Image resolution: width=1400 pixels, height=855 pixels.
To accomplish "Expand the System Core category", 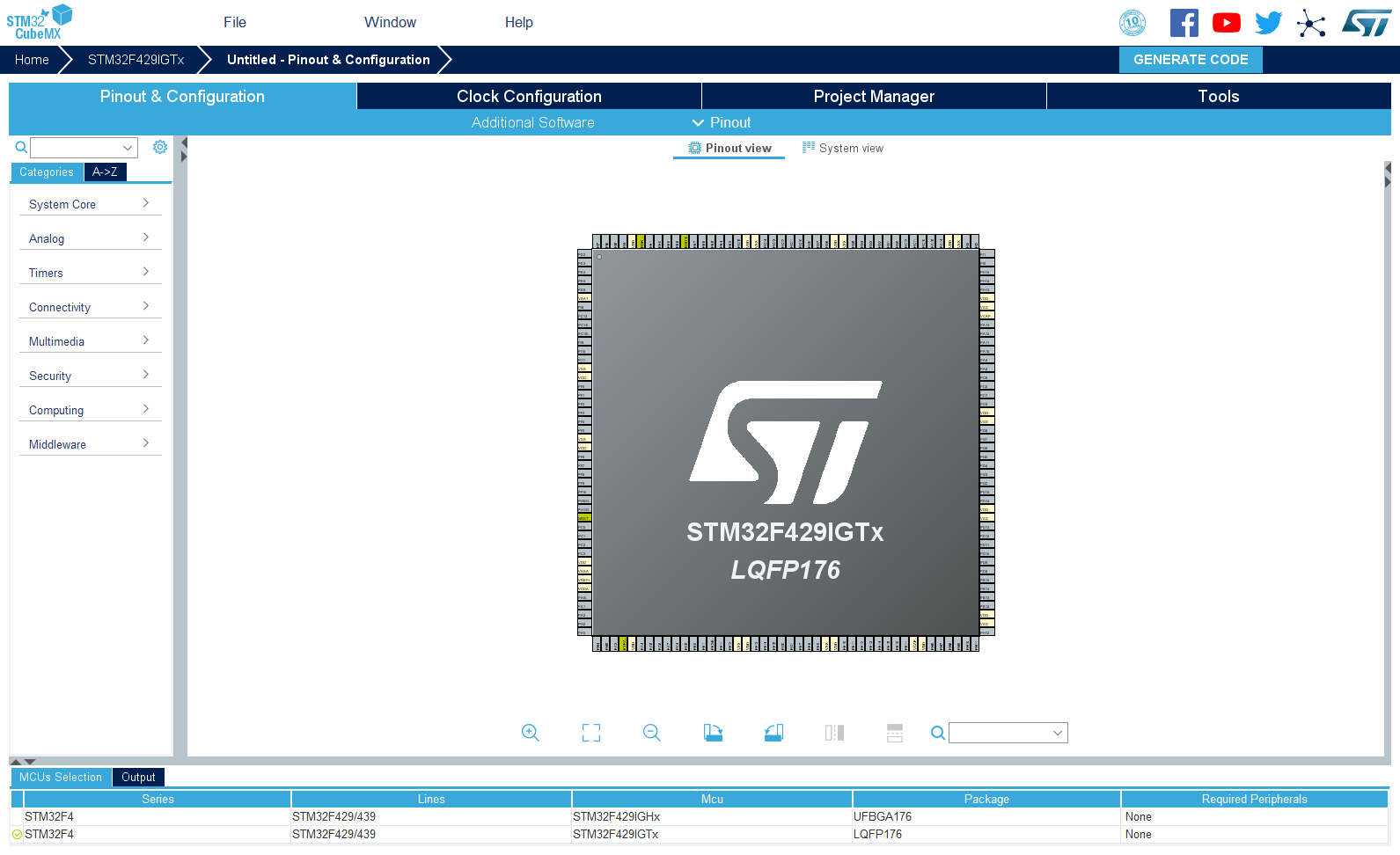I will point(90,204).
